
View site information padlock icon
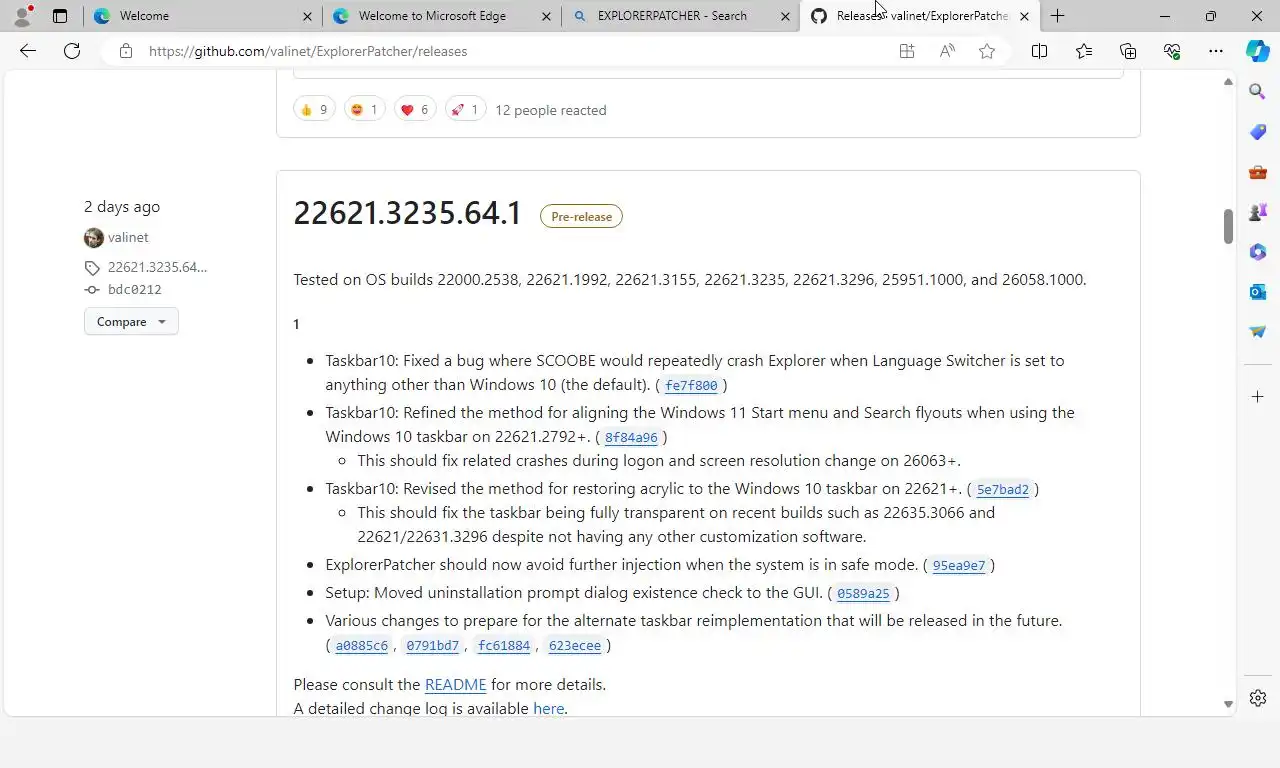point(126,51)
